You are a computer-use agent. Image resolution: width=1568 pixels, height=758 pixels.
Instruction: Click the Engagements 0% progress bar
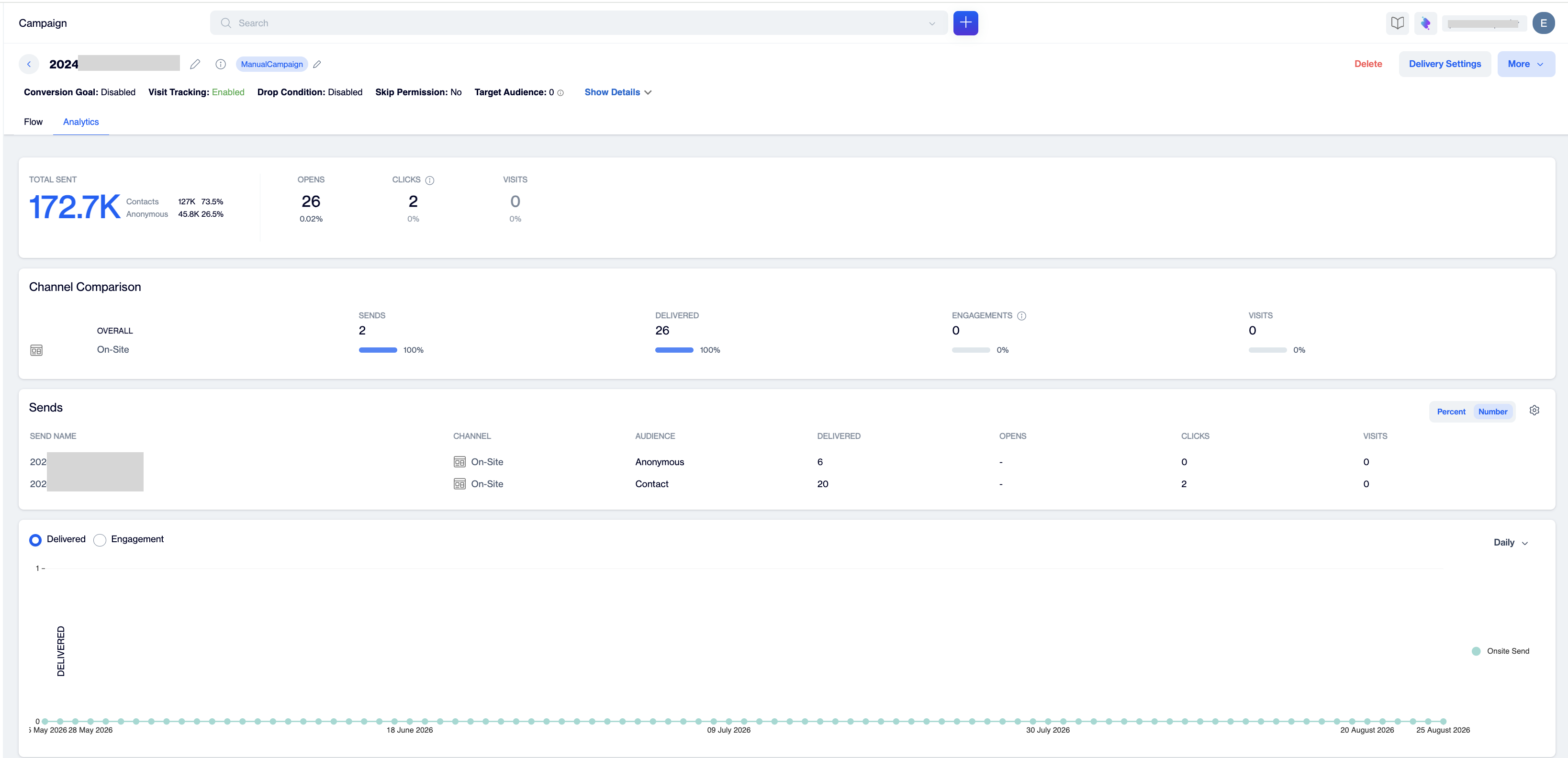tap(970, 350)
